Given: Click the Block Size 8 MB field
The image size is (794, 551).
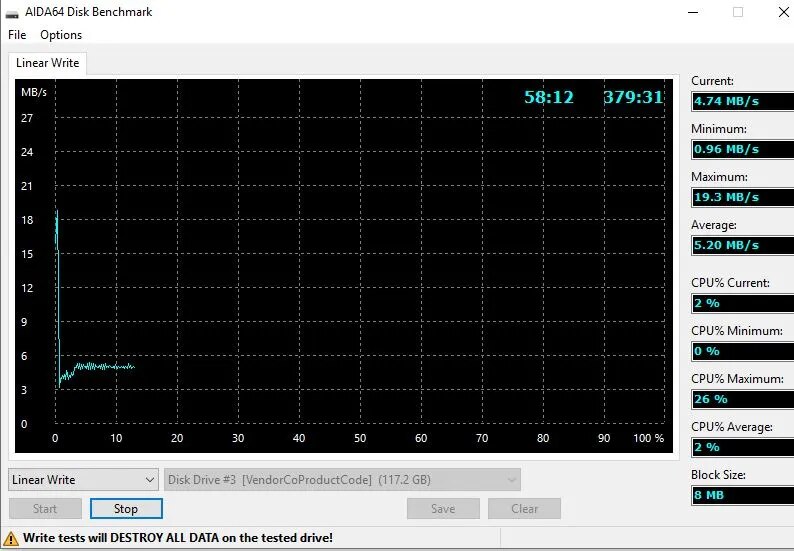Looking at the screenshot, I should click(742, 495).
